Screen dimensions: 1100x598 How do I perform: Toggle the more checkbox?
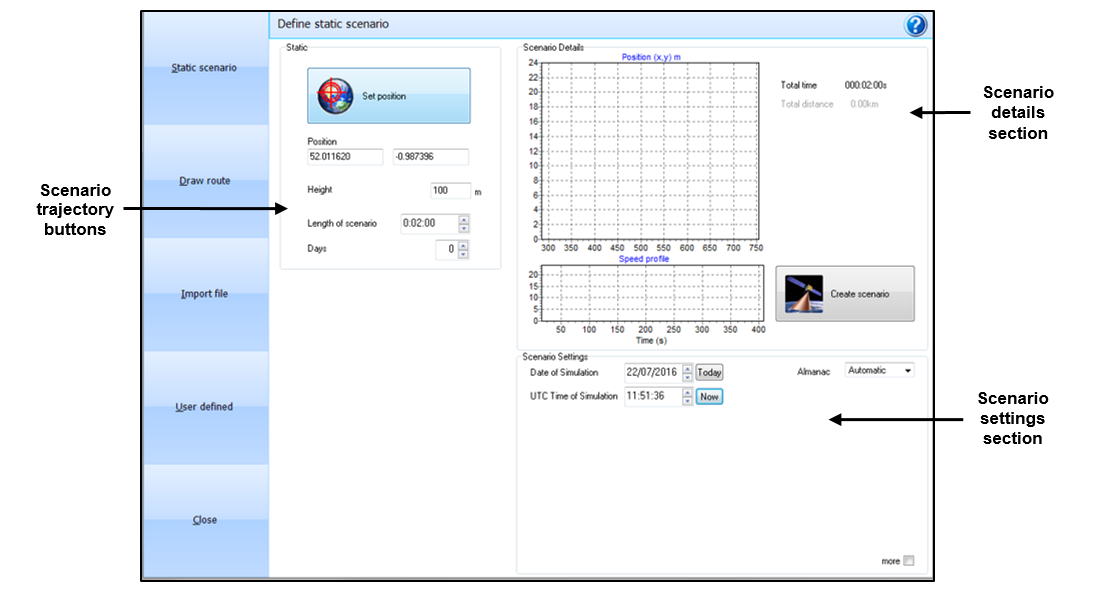(909, 561)
